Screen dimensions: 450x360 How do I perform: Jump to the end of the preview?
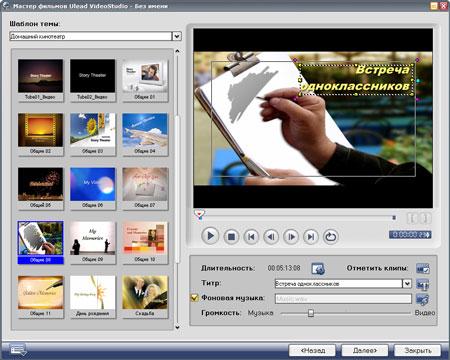tap(311, 237)
